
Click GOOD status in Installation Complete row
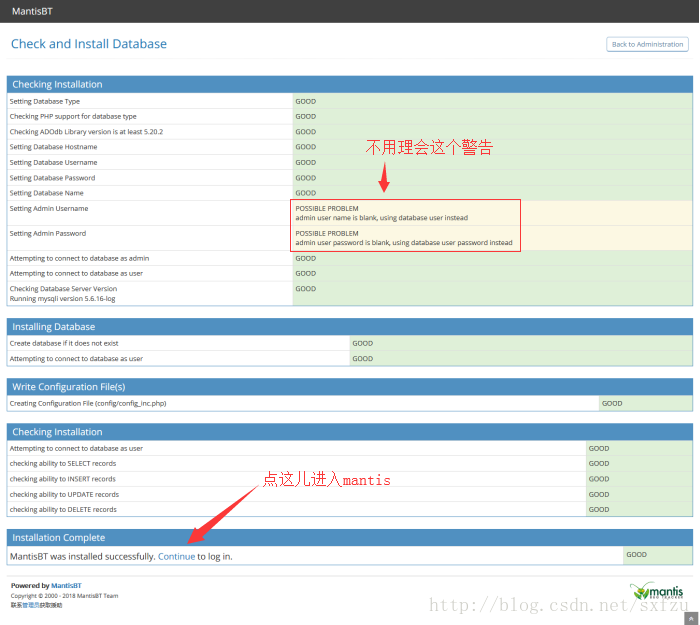(x=636, y=554)
